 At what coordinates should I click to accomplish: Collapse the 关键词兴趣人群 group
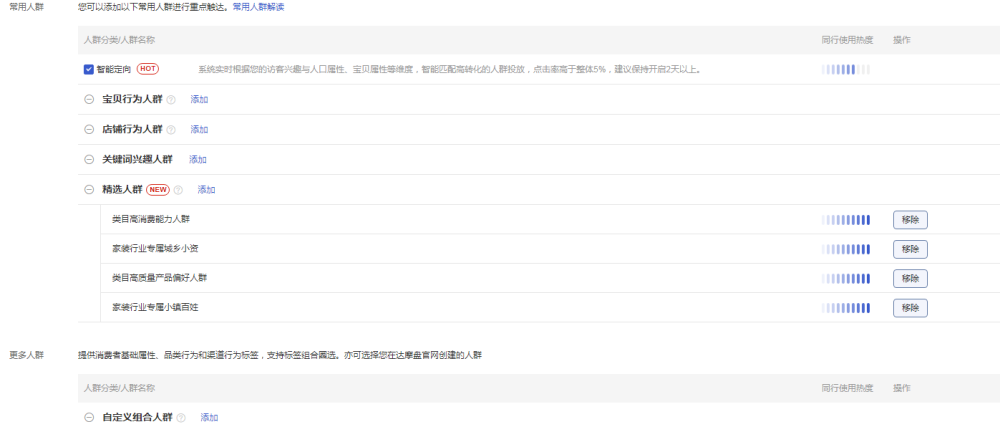(x=89, y=160)
